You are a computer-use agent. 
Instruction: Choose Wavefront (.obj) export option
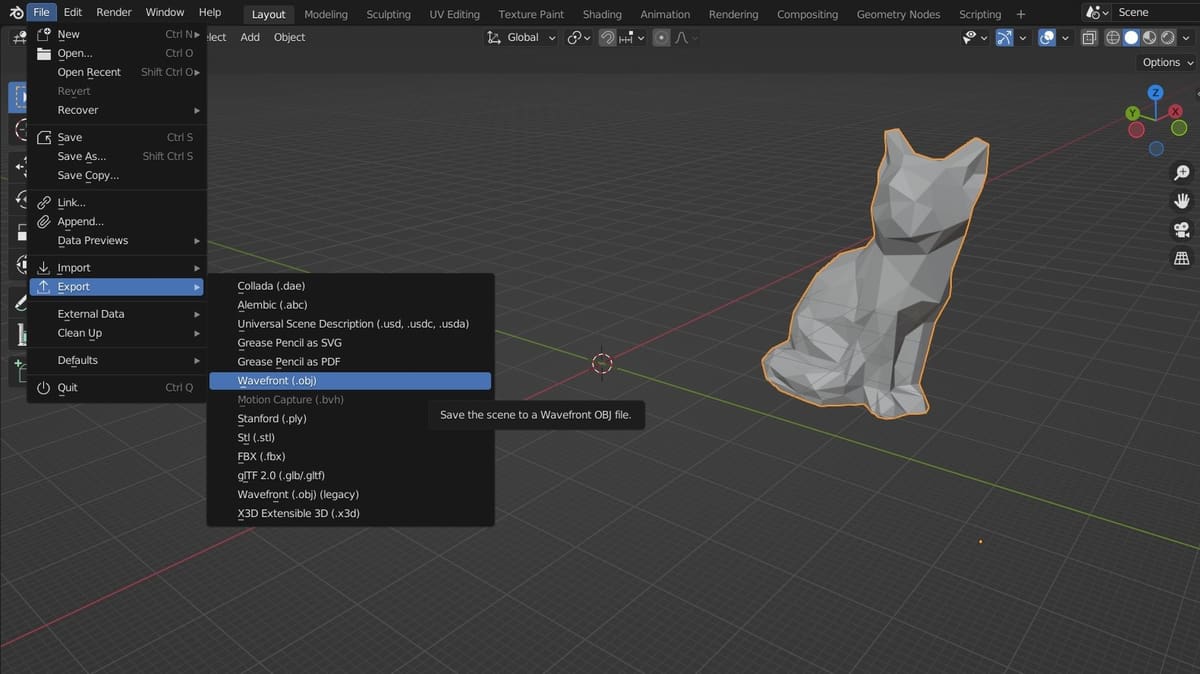(350, 381)
